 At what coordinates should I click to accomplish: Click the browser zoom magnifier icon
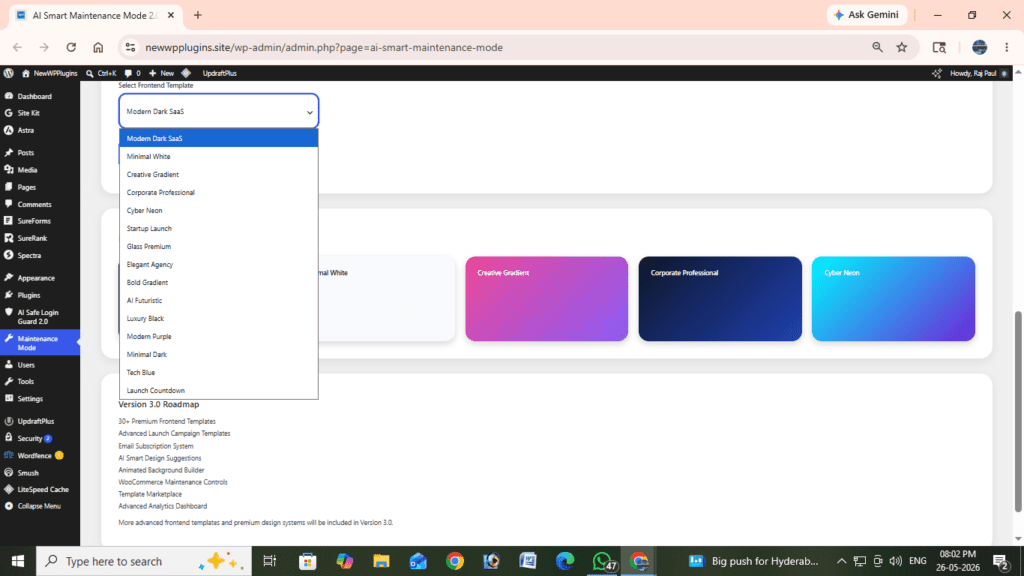tap(877, 47)
